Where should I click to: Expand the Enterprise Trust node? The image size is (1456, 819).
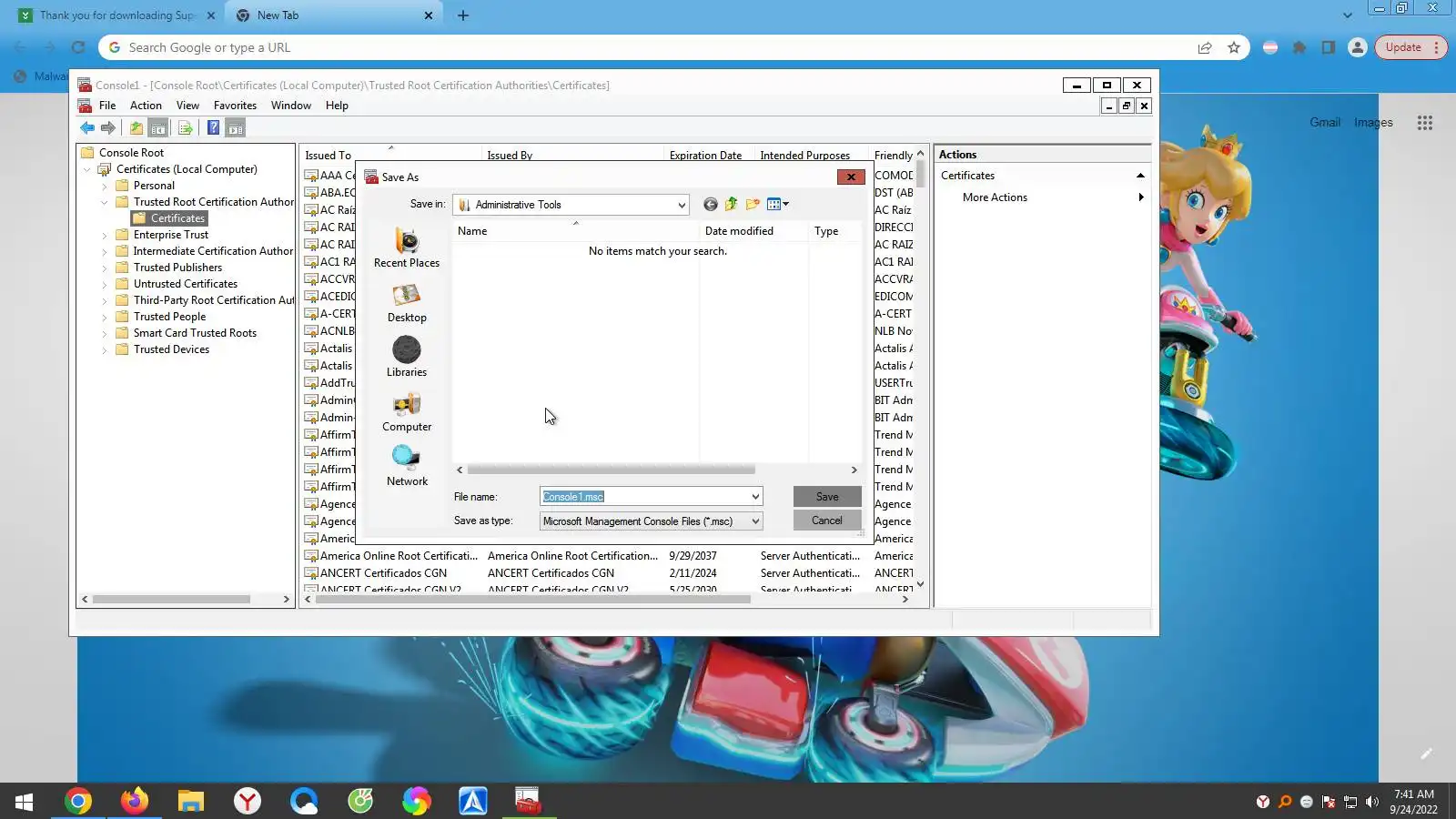[105, 235]
